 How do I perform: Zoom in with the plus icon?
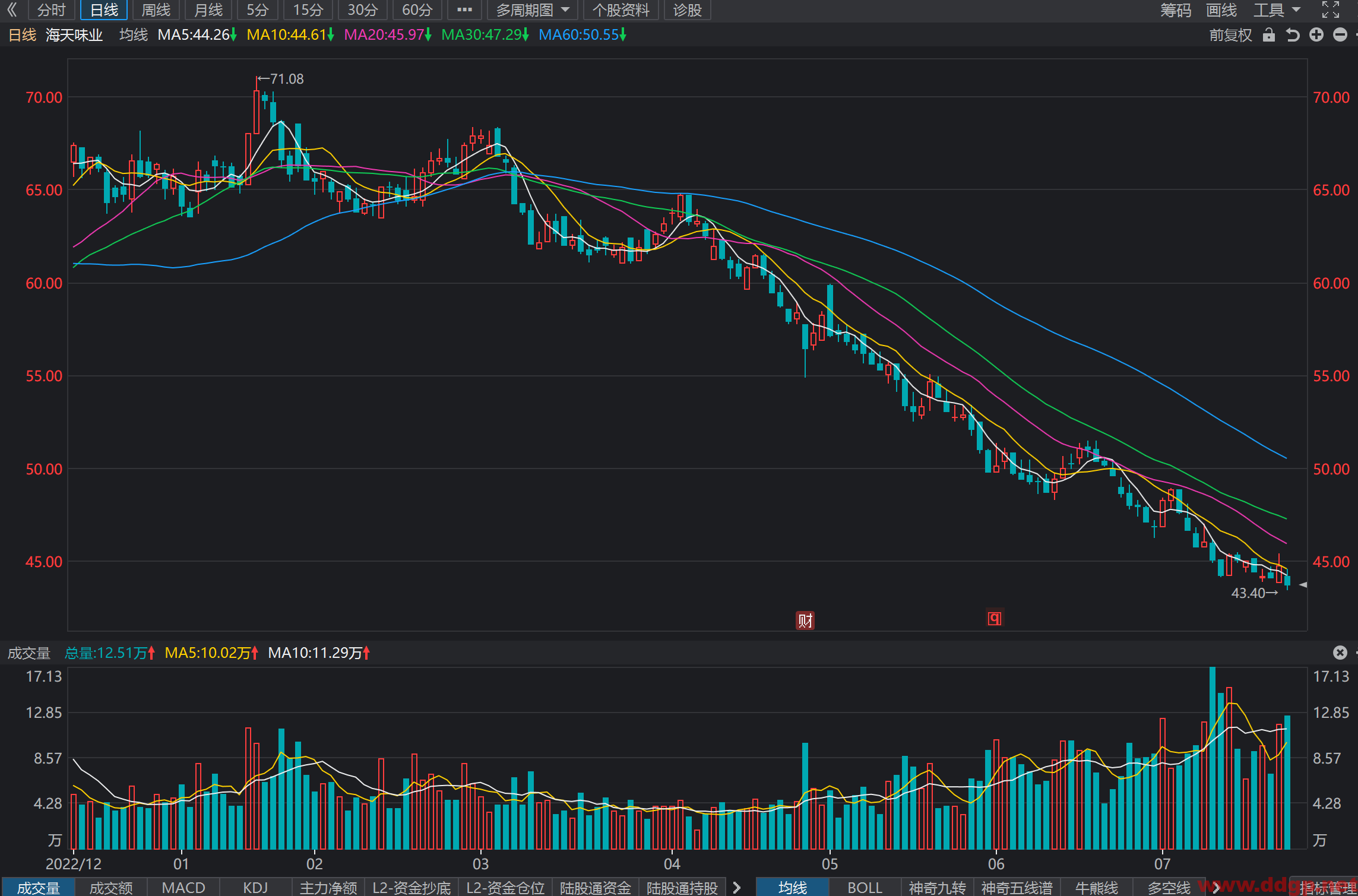pos(1316,35)
